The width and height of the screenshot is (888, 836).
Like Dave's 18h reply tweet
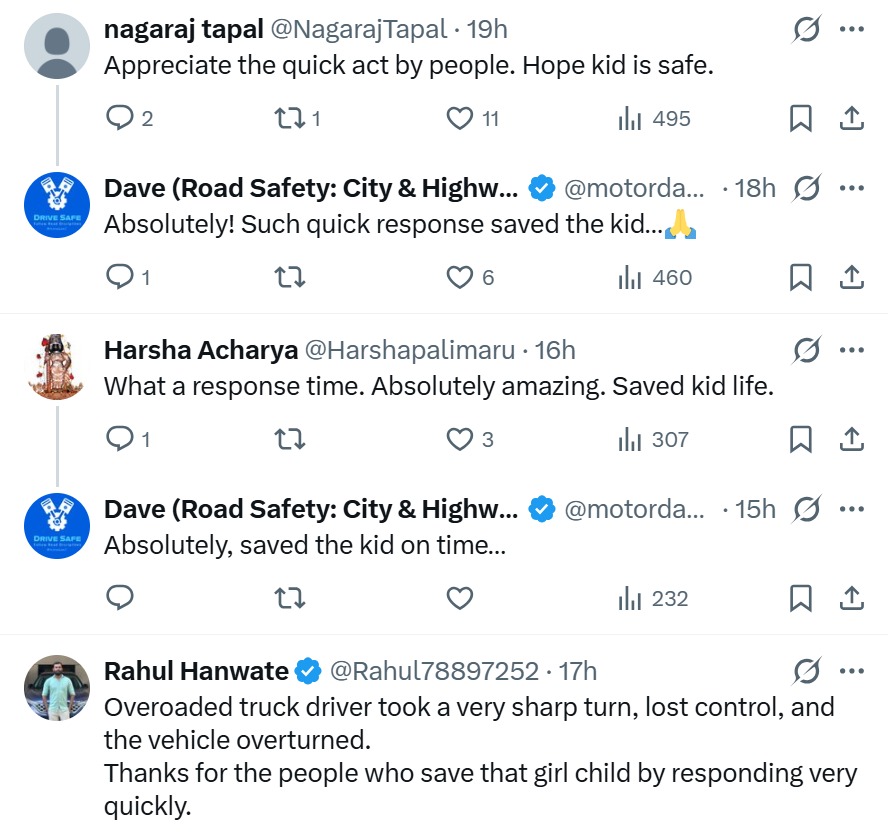pos(459,277)
